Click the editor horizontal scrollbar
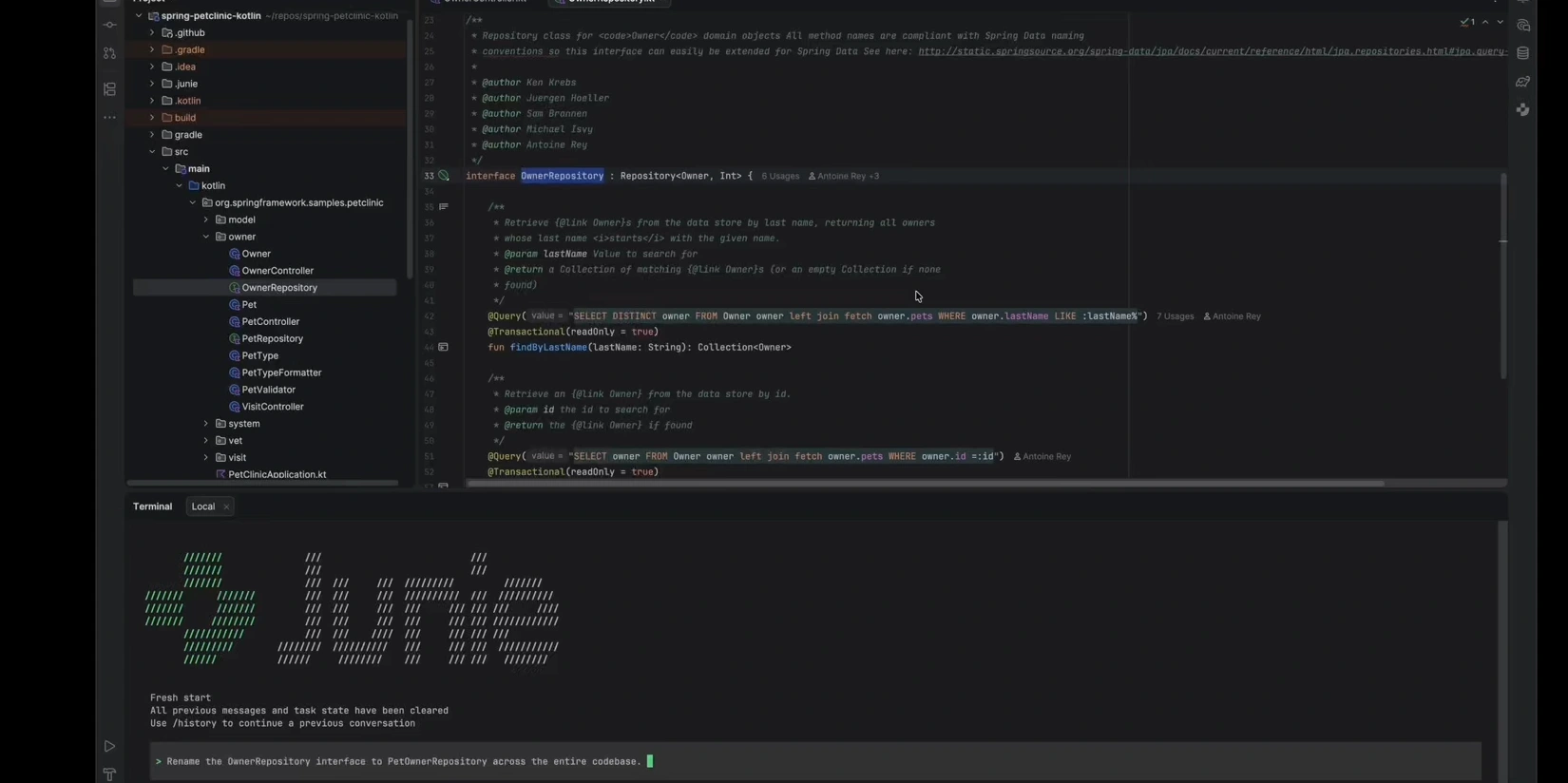Viewport: 1568px width, 783px height. coord(926,484)
